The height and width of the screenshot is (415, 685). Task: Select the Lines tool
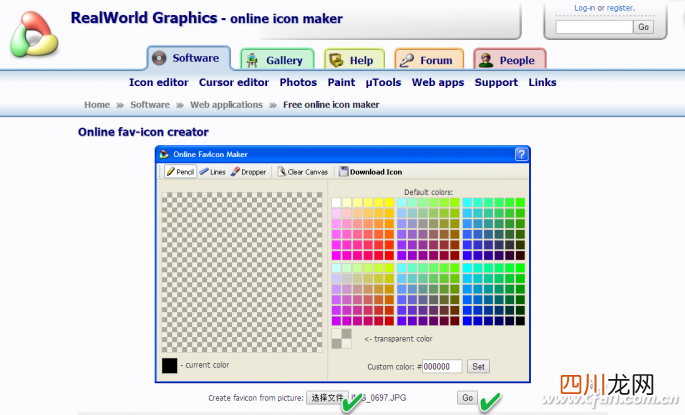coord(212,172)
